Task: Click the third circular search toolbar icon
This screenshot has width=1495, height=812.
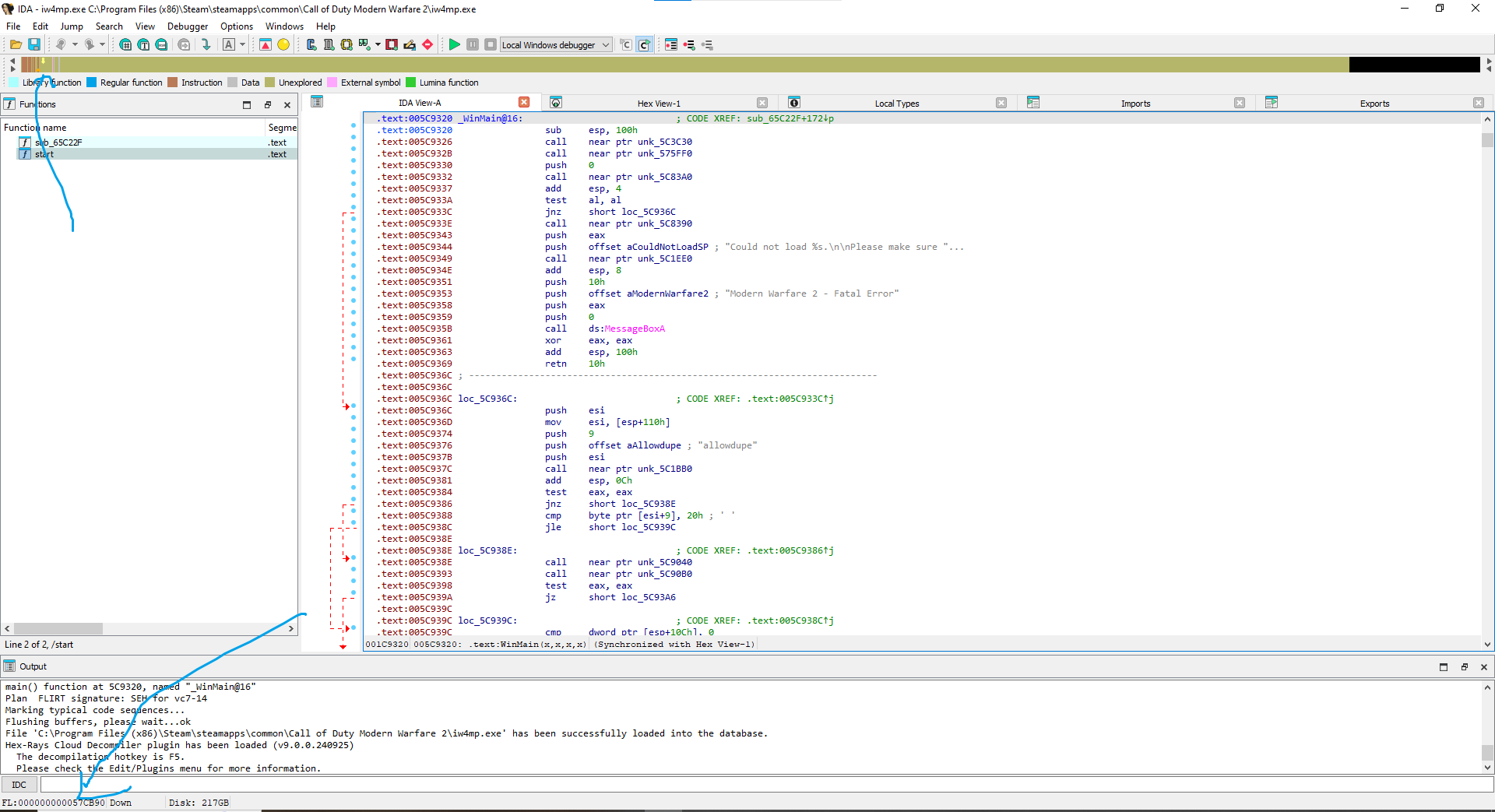Action: (161, 44)
